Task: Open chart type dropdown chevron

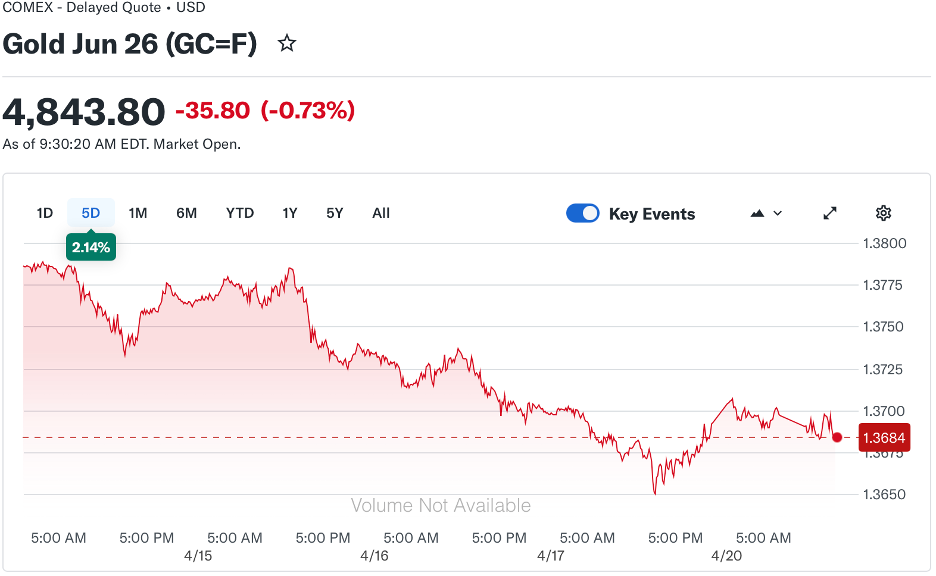Action: point(778,213)
